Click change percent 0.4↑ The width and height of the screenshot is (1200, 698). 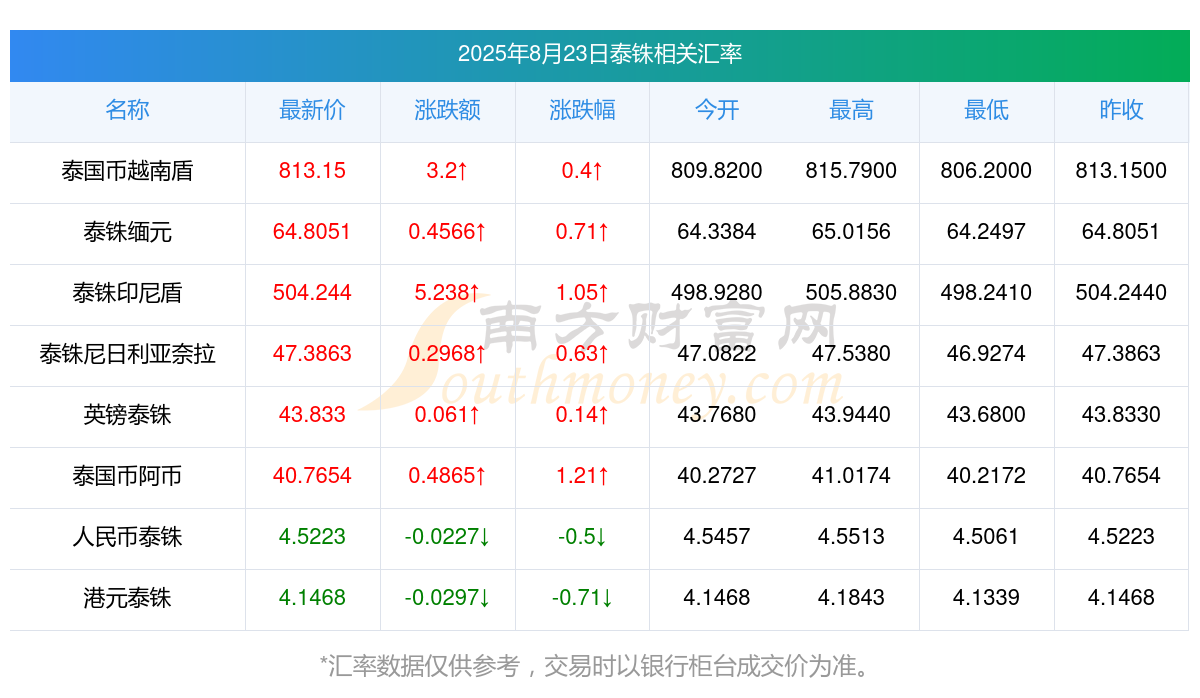[582, 171]
